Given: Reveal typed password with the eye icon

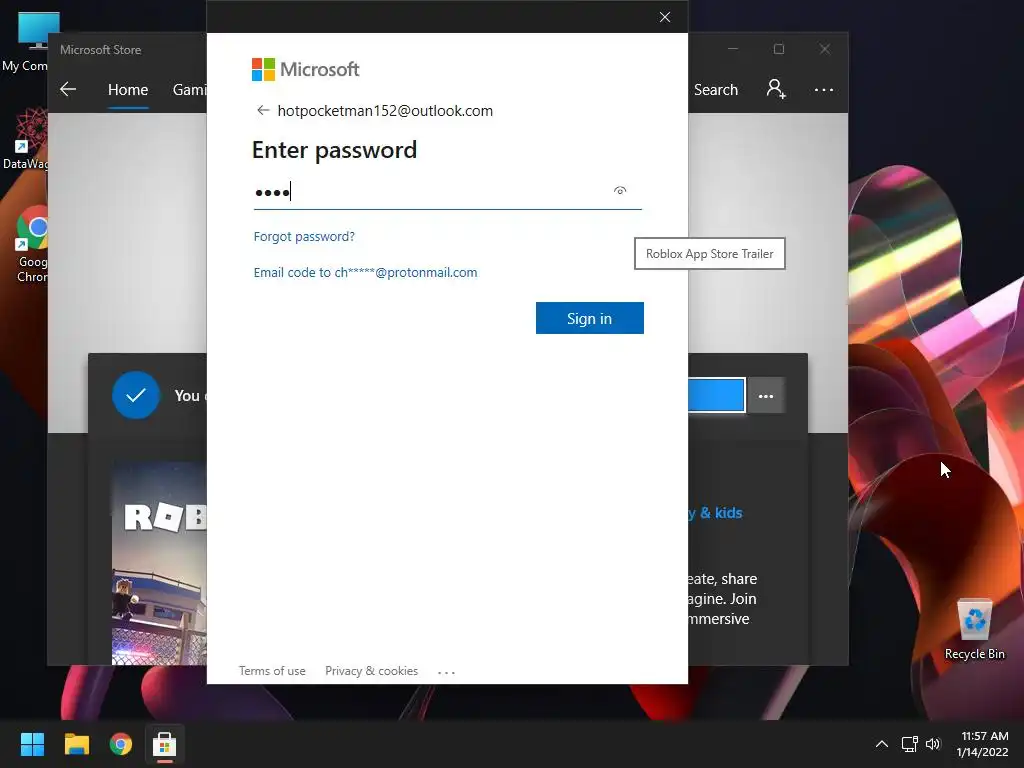Looking at the screenshot, I should coord(620,191).
